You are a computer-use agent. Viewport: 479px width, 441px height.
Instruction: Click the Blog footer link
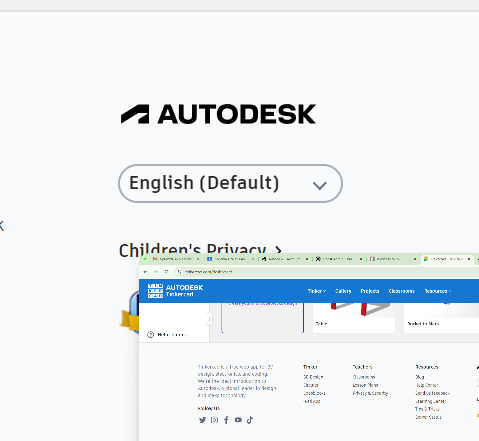[x=420, y=377]
